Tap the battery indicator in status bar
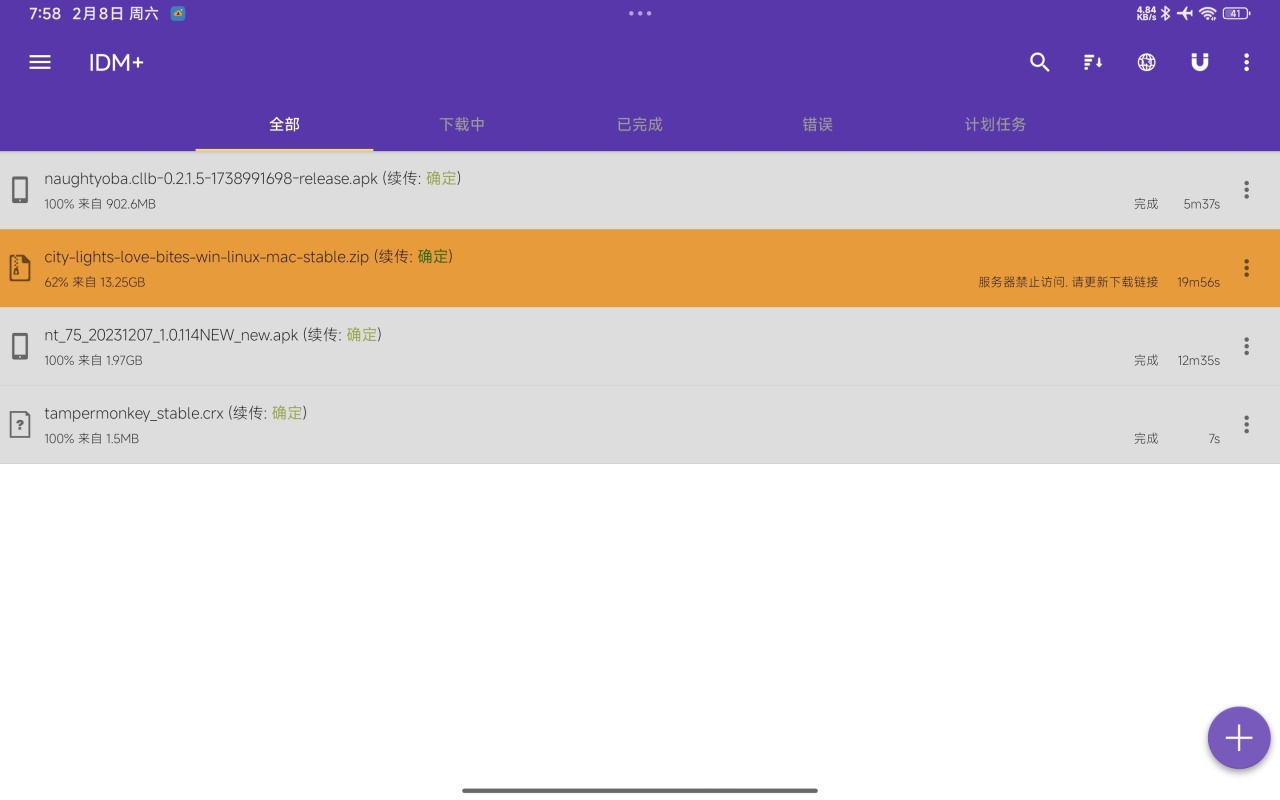The image size is (1280, 800). click(1237, 13)
